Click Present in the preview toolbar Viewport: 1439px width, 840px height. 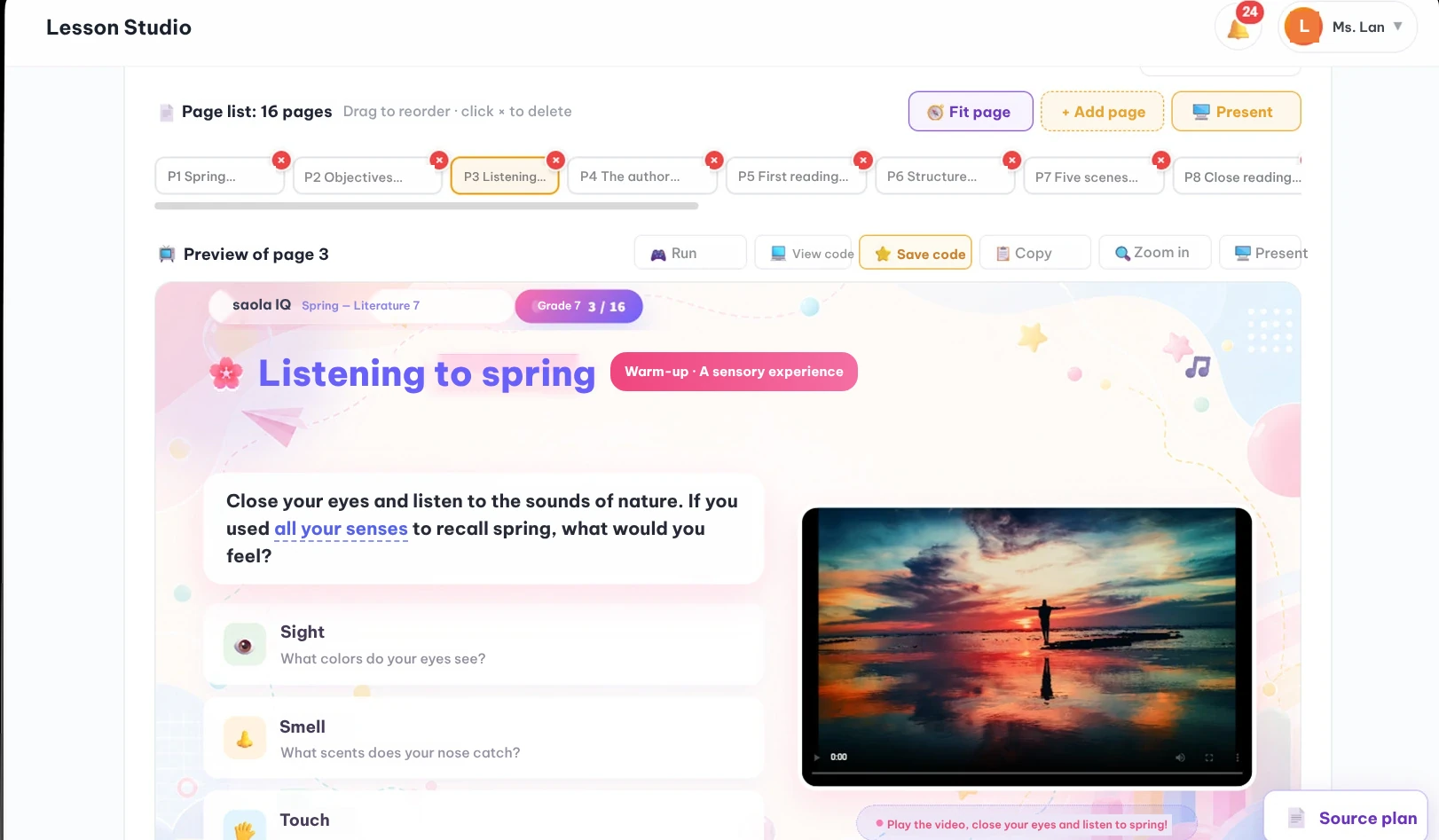(x=1261, y=253)
